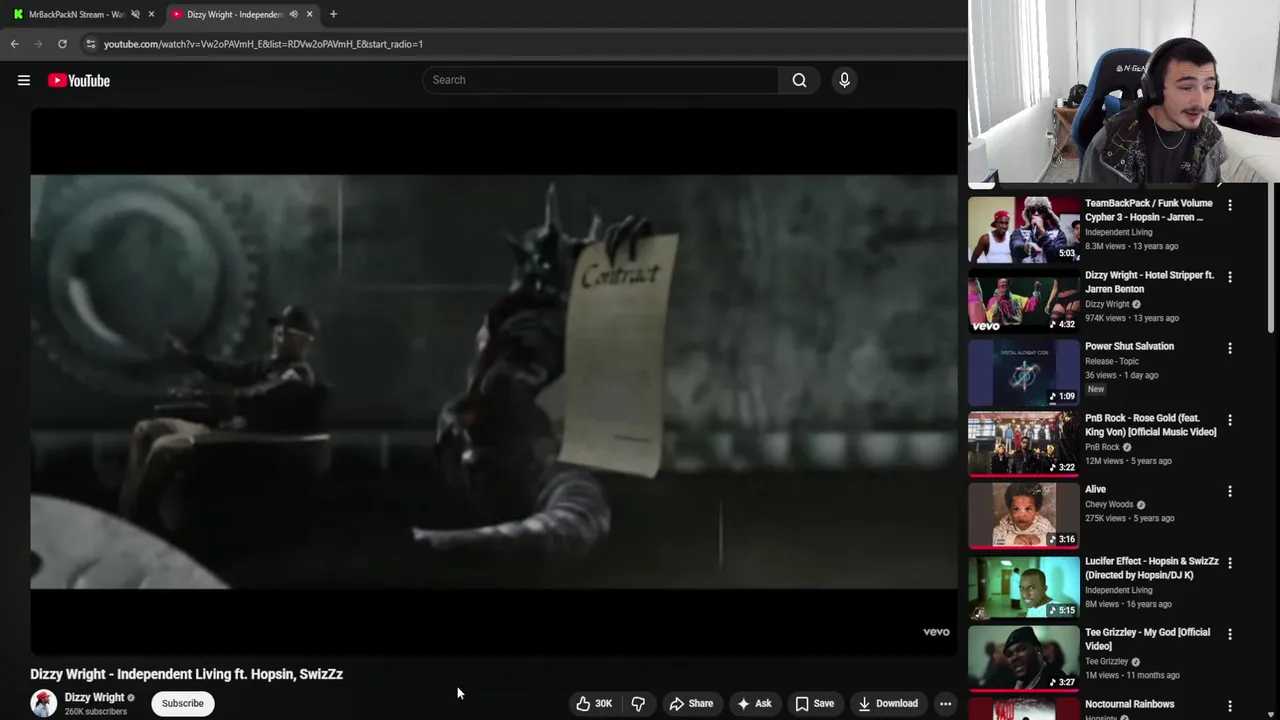
Task: Unmute the MrBackPackN Stream tab
Action: point(135,14)
